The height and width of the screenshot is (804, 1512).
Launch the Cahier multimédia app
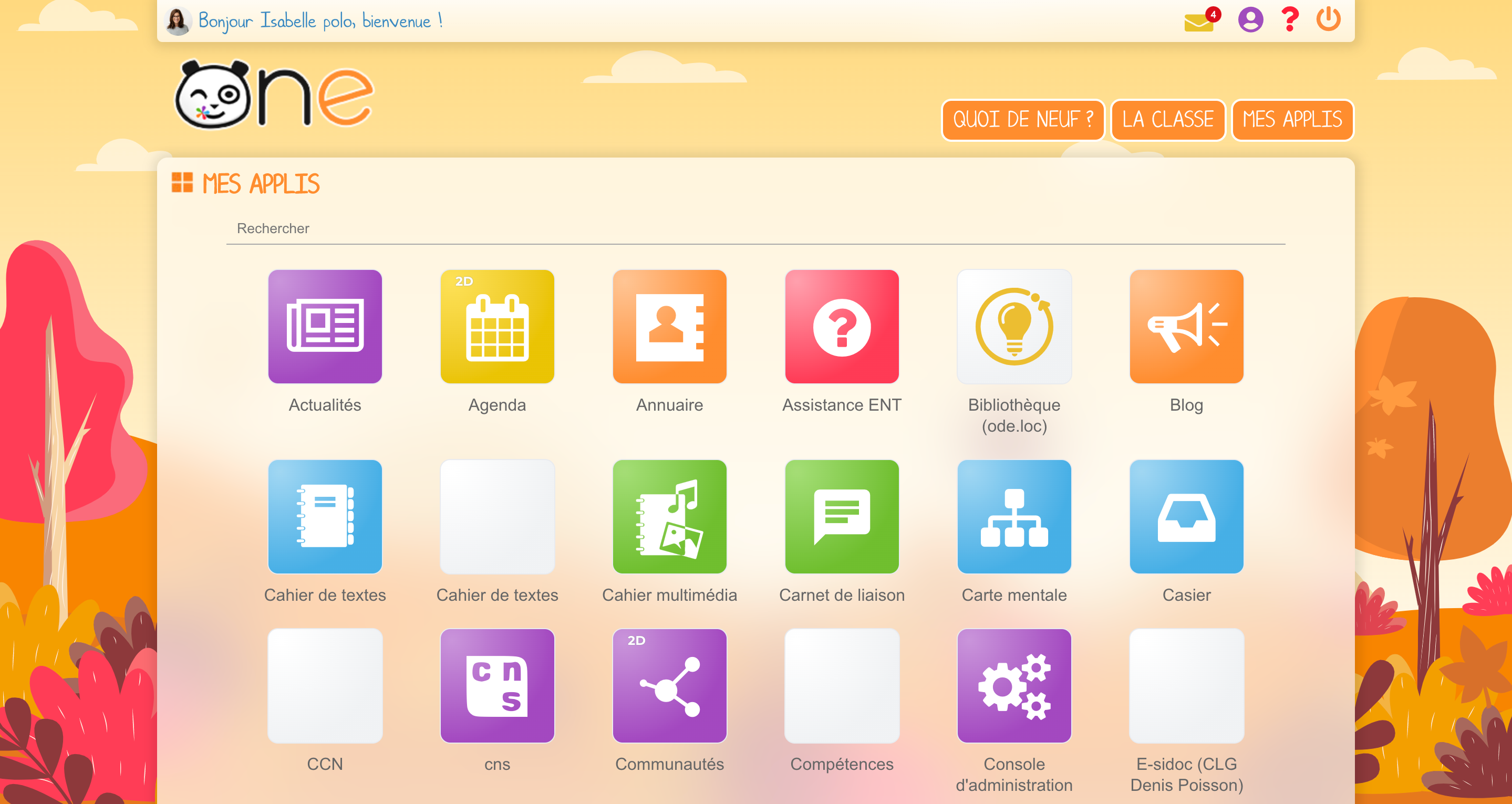[670, 516]
